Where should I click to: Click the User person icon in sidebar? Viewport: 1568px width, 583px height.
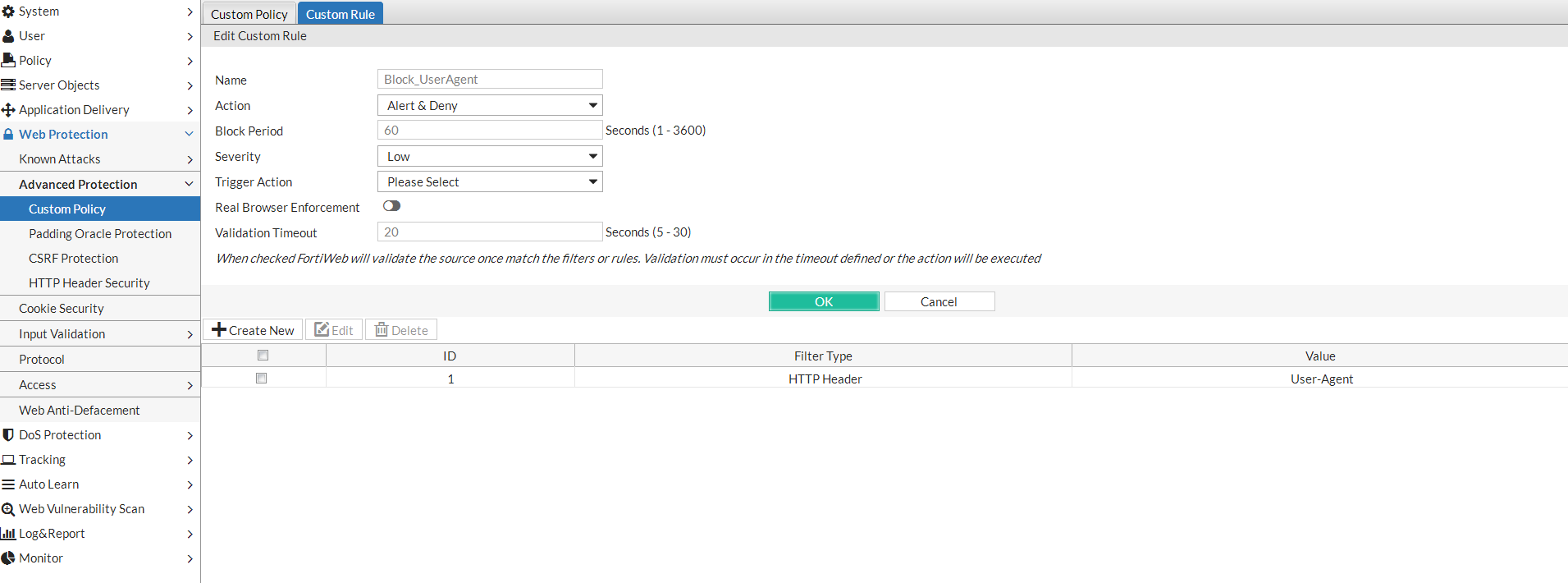coord(9,36)
